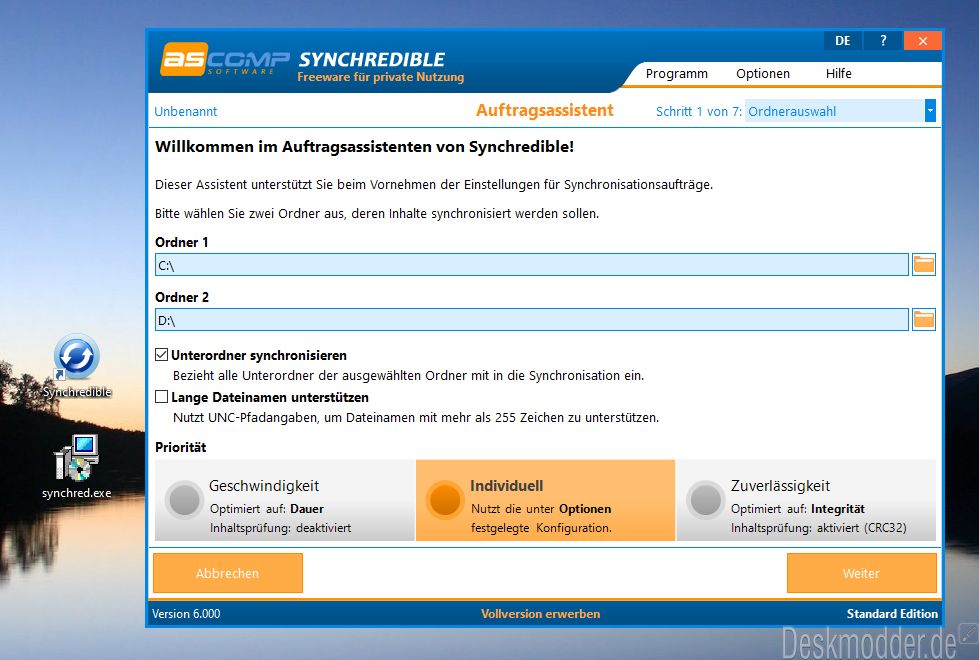Select Individuell priority option
Image resolution: width=979 pixels, height=660 pixels.
545,500
